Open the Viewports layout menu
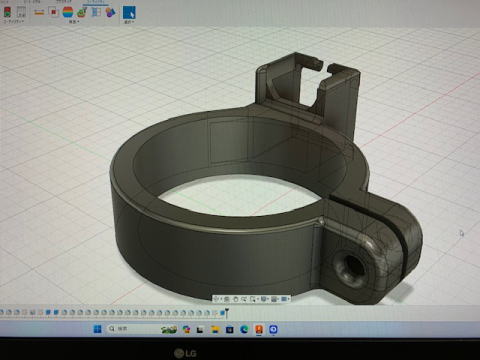Image resolution: width=480 pixels, height=360 pixels. (x=284, y=299)
